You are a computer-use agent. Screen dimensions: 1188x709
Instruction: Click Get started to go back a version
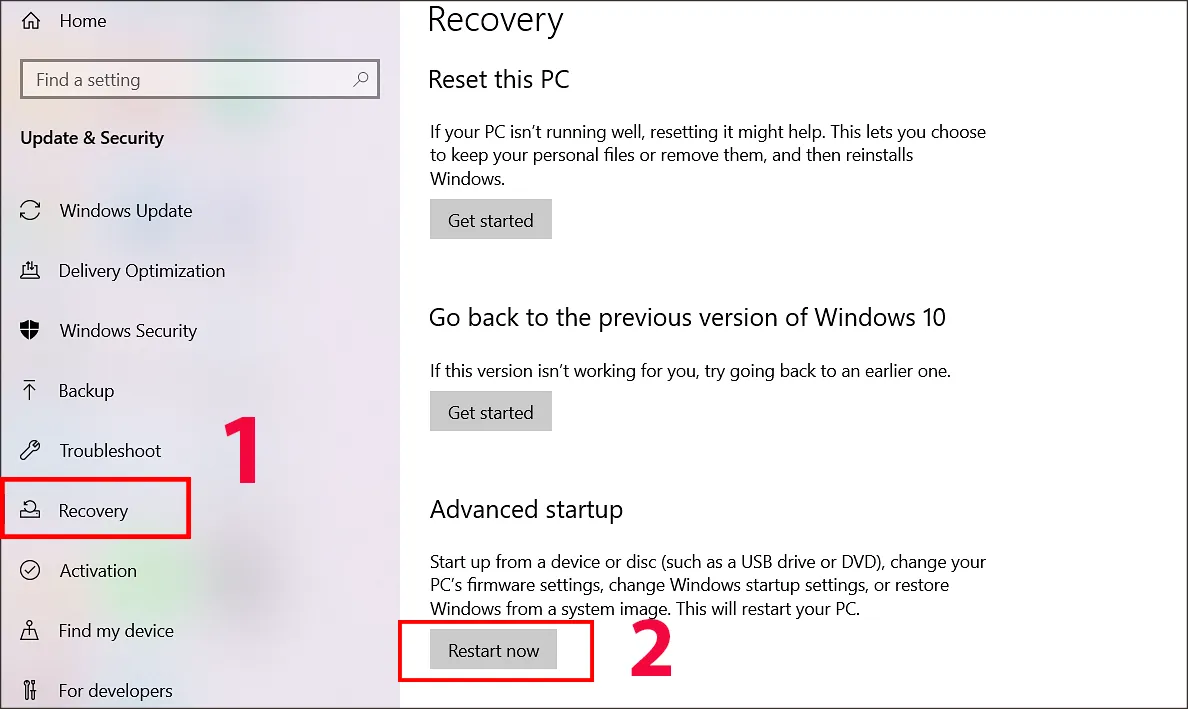(x=490, y=412)
